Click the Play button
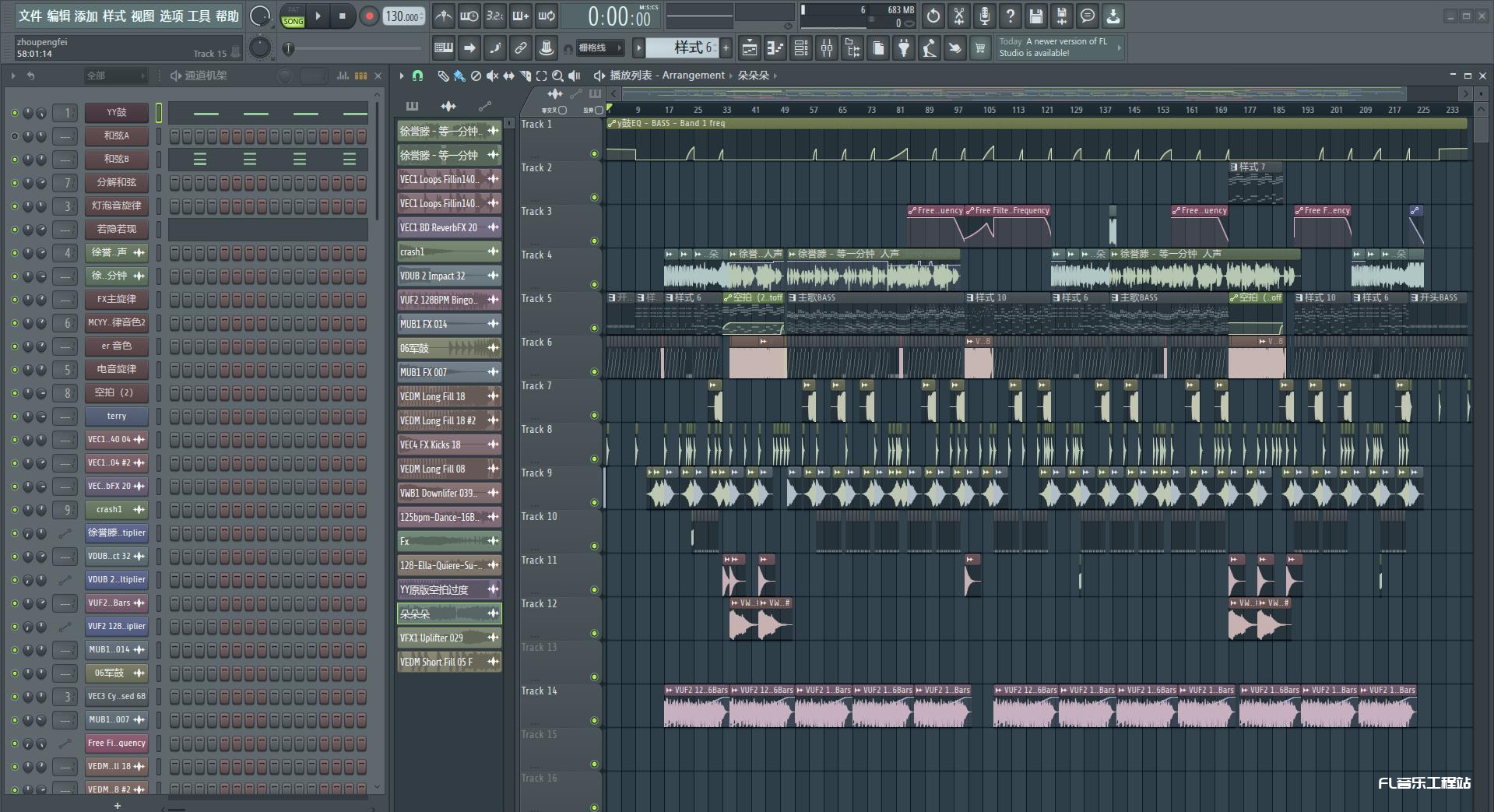This screenshot has width=1494, height=812. point(318,16)
